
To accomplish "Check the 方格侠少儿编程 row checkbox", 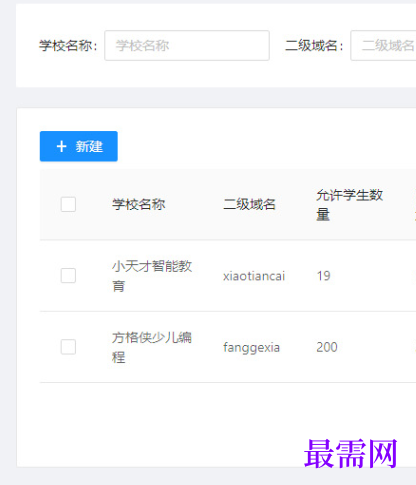I will point(68,347).
